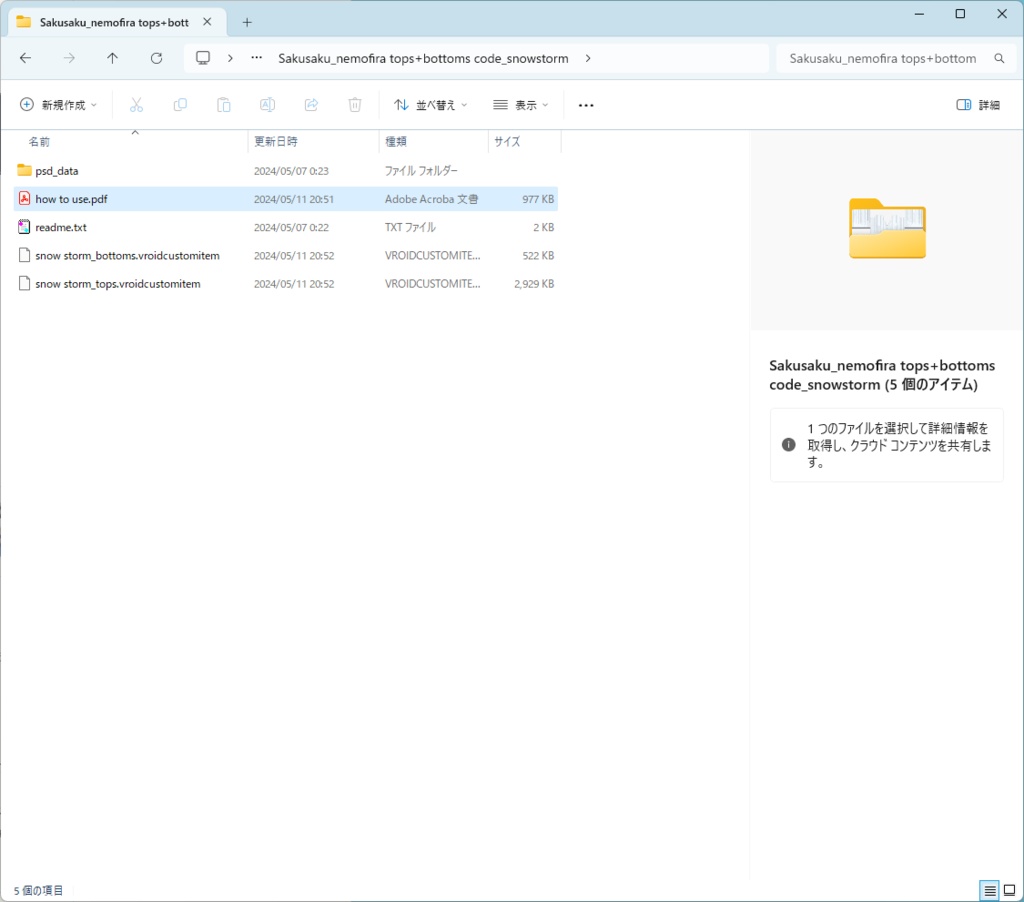Click the PDF icon of how to use.pdf
The width and height of the screenshot is (1024, 902).
(x=24, y=199)
